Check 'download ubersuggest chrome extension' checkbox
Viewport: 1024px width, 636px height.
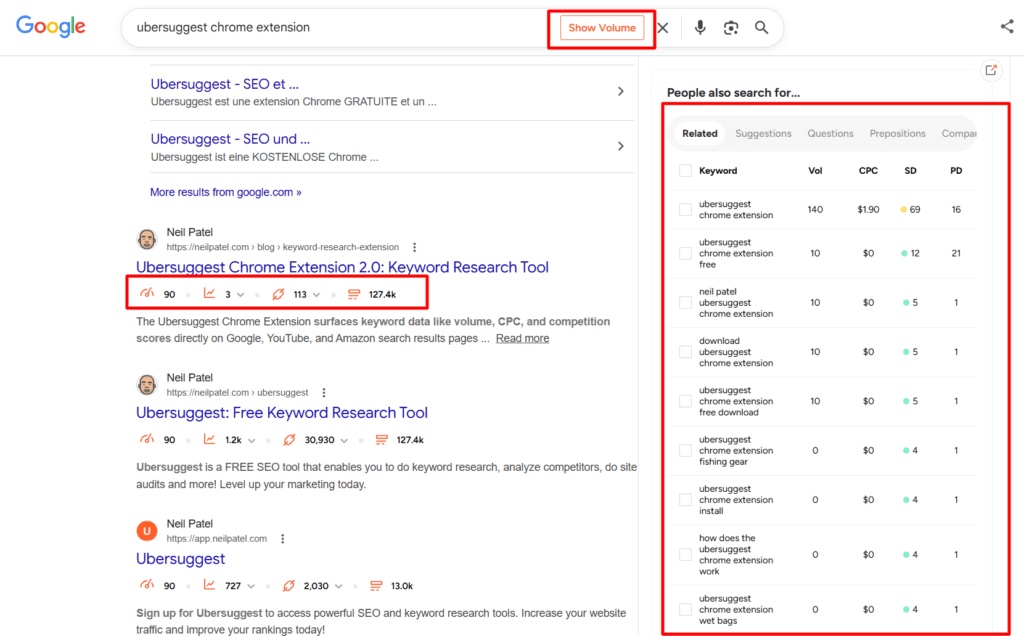(685, 352)
